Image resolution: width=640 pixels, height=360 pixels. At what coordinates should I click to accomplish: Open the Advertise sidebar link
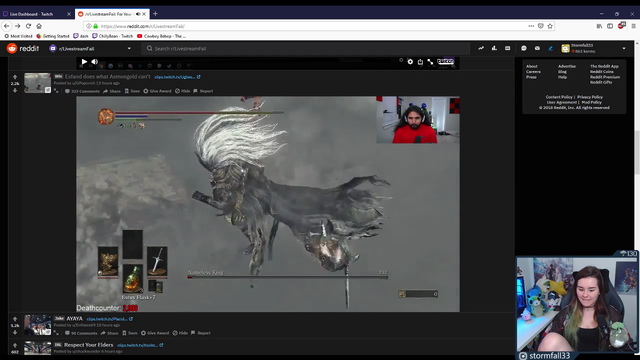point(567,66)
